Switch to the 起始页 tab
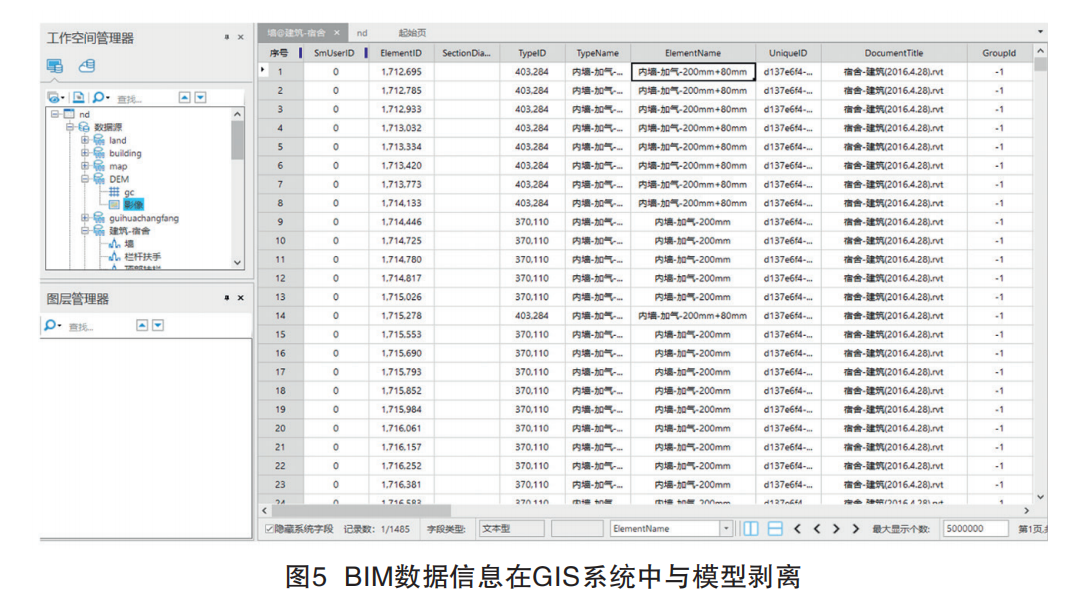 tap(412, 32)
